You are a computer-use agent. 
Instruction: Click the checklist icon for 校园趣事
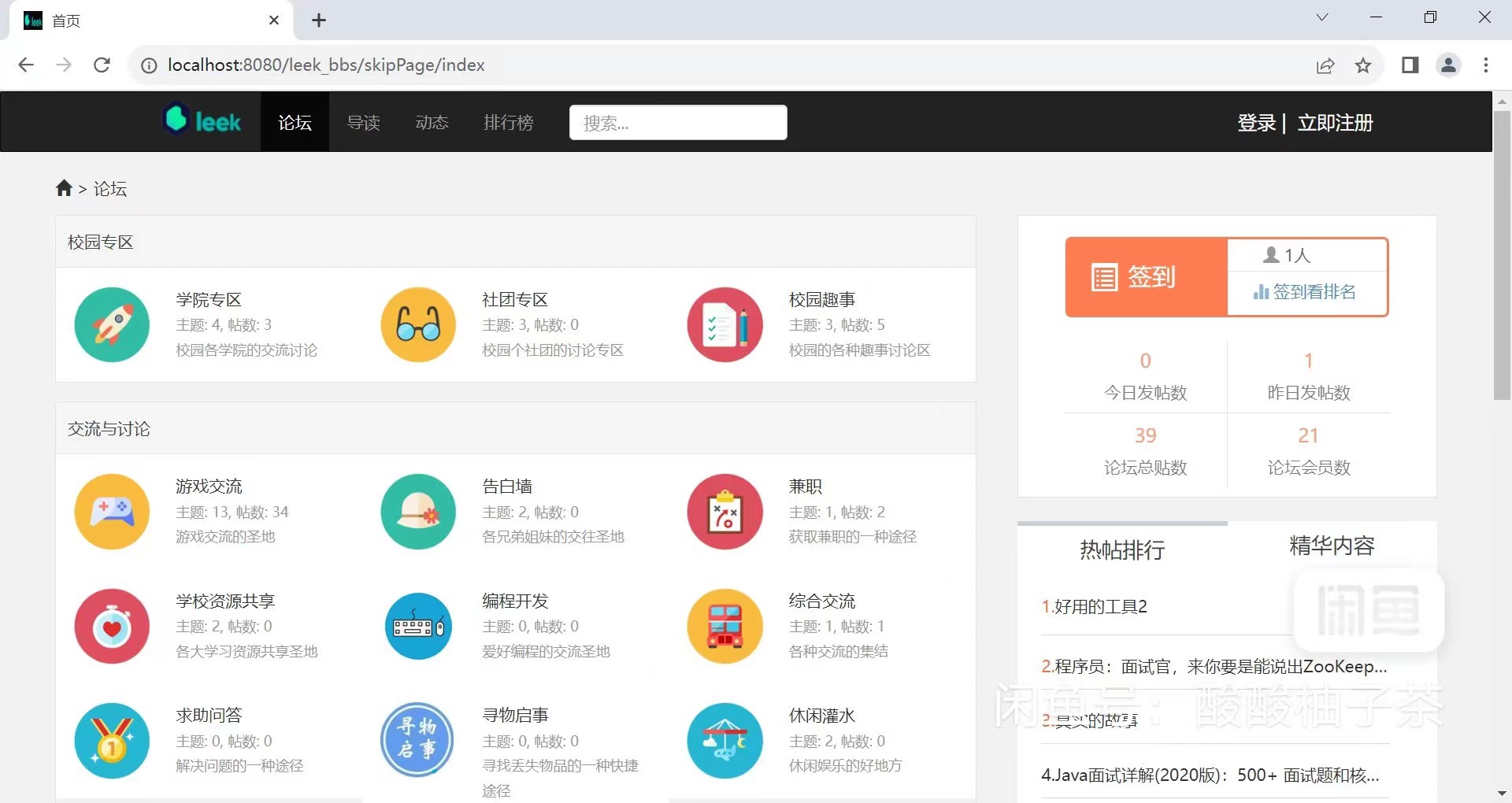[x=724, y=324]
